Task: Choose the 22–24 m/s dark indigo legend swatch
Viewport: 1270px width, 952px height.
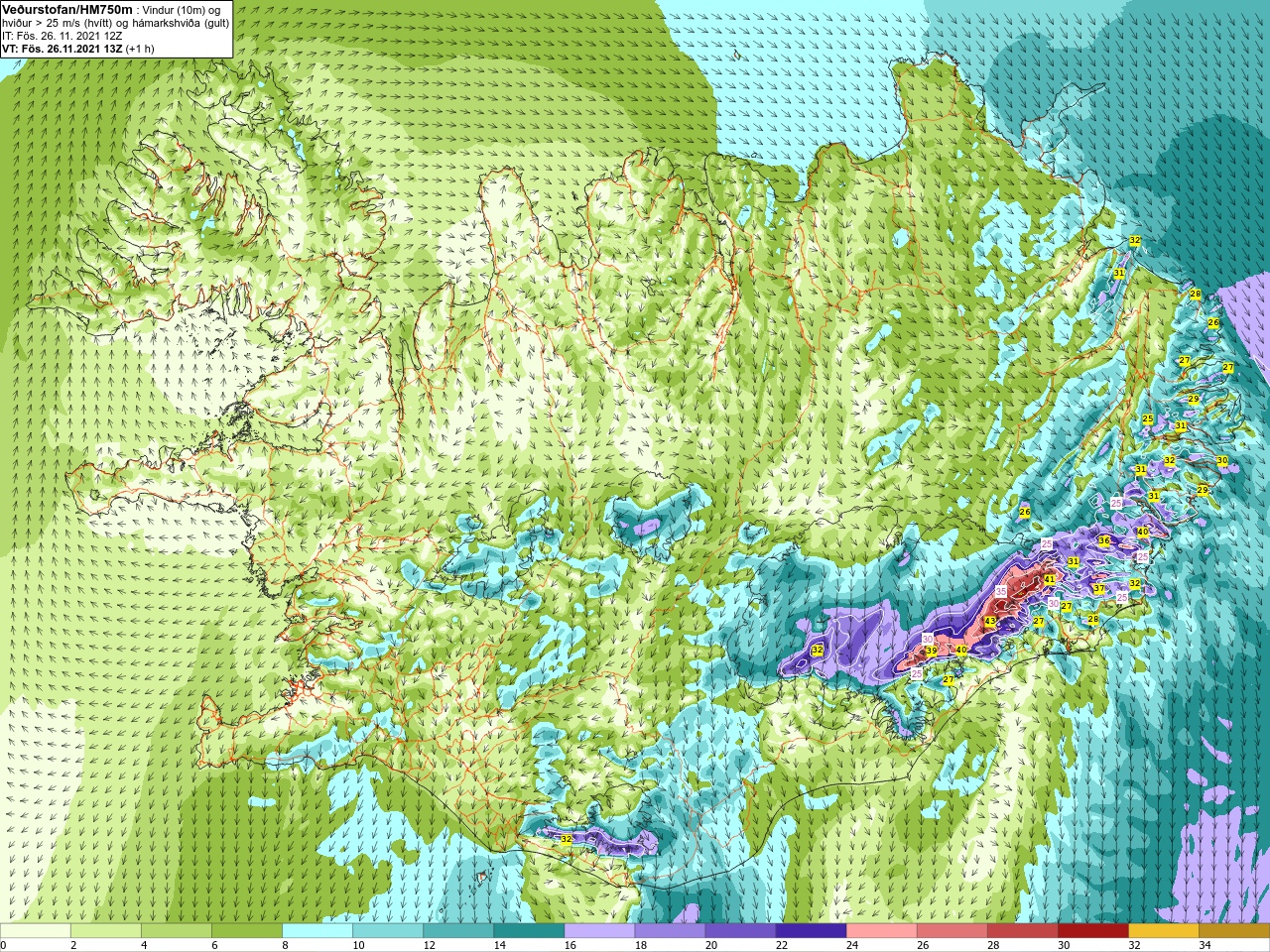Action: pyautogui.click(x=811, y=931)
